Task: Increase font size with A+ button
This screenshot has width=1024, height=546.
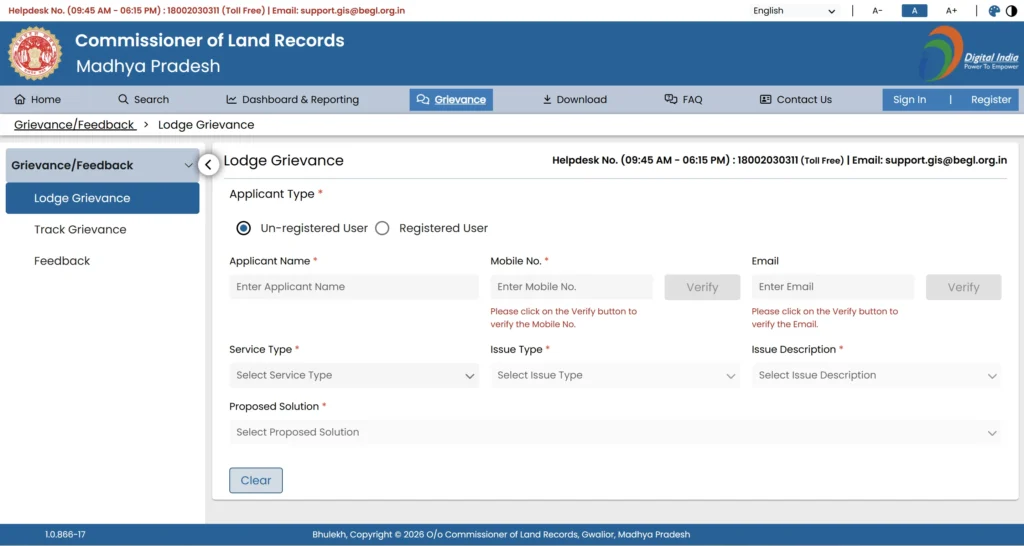Action: click(x=951, y=11)
